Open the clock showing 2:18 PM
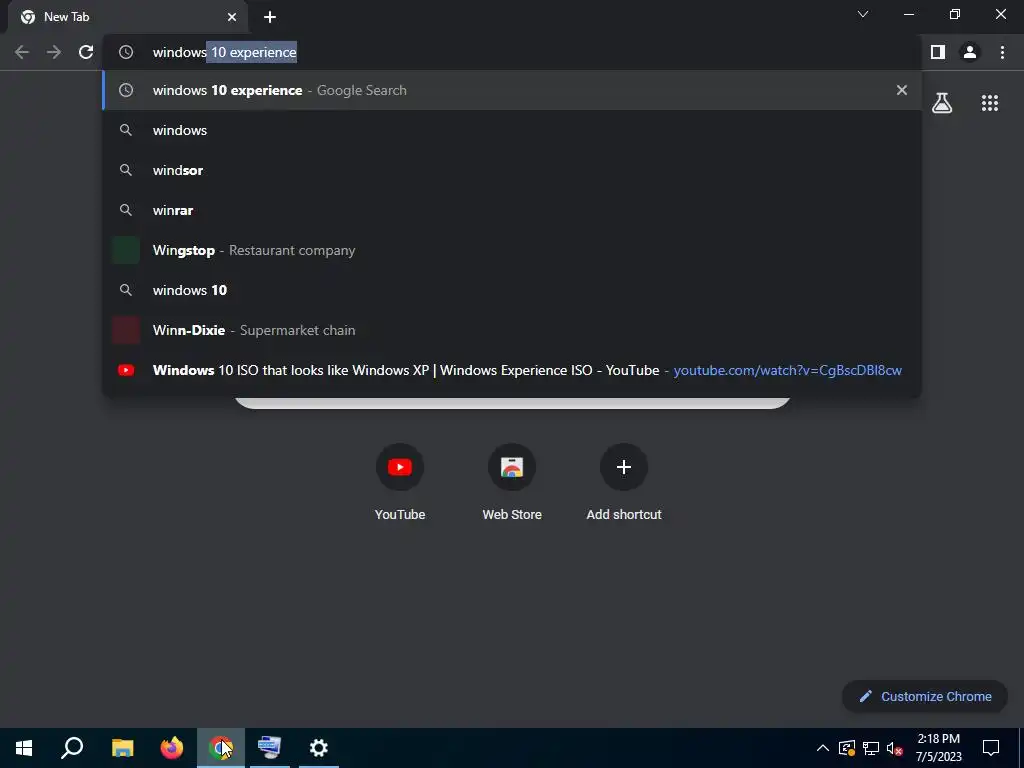This screenshot has width=1024, height=768. 938,748
